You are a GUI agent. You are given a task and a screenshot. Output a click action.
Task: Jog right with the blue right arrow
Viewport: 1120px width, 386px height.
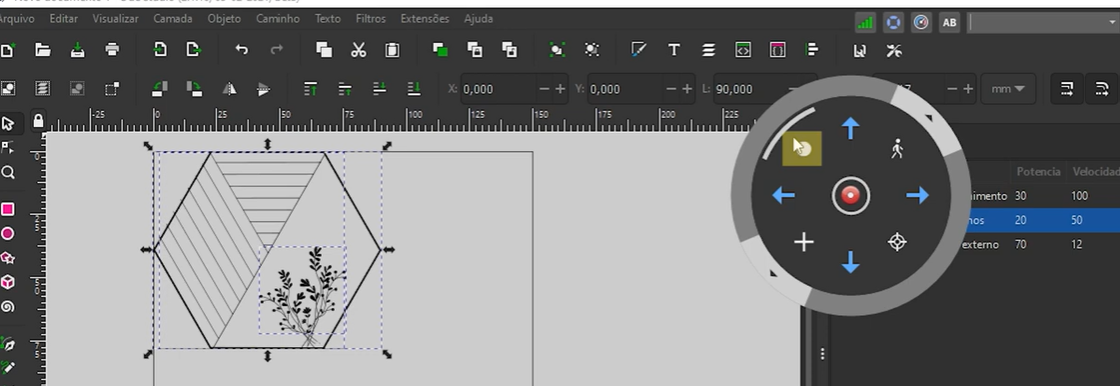tap(918, 195)
